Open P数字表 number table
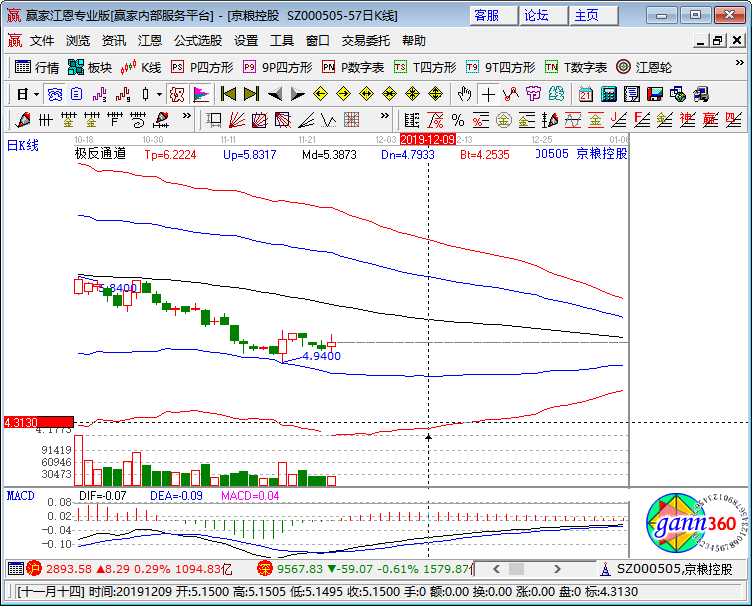The height and width of the screenshot is (606, 752). 353,67
